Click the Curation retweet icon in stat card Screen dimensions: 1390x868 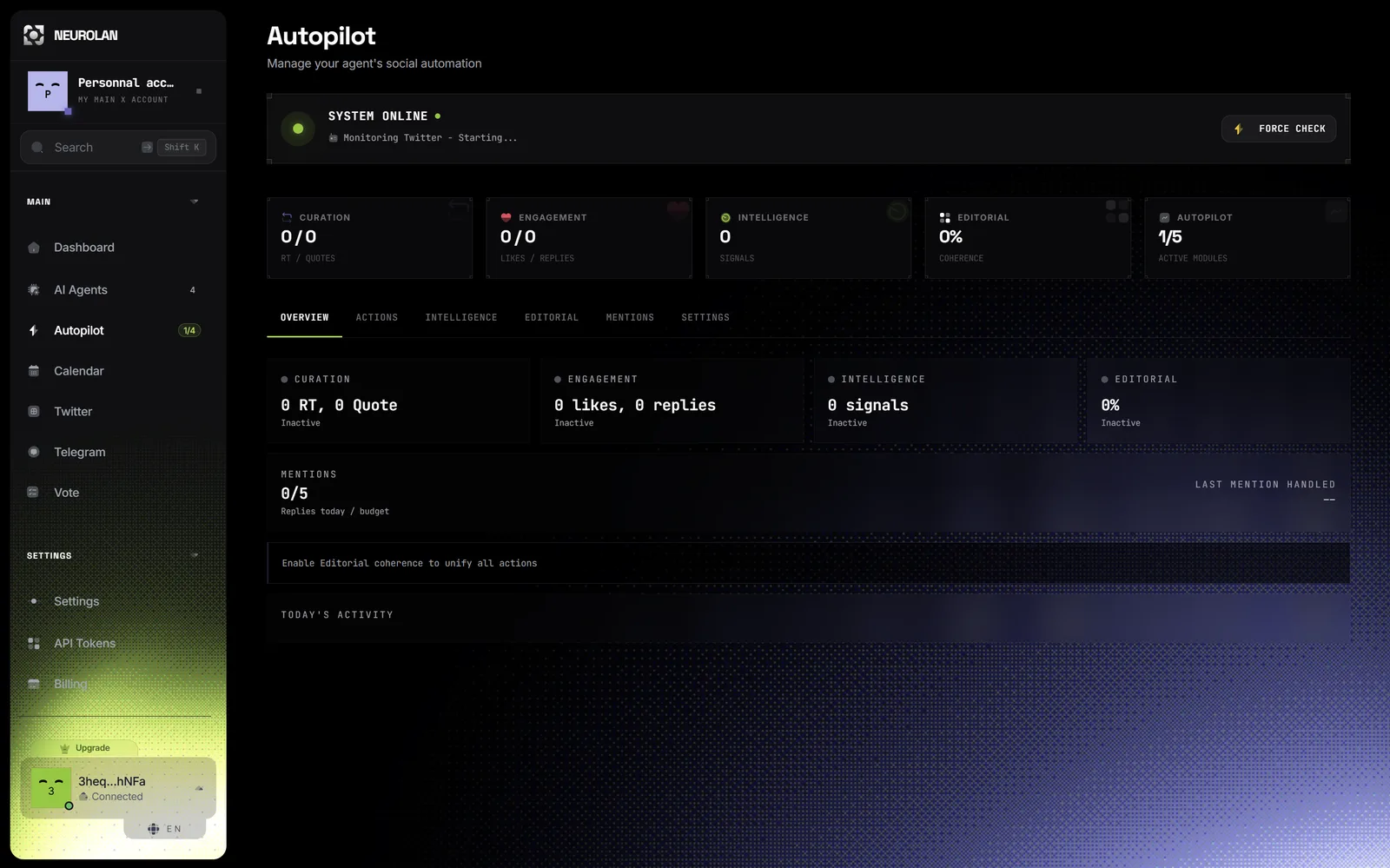point(287,217)
